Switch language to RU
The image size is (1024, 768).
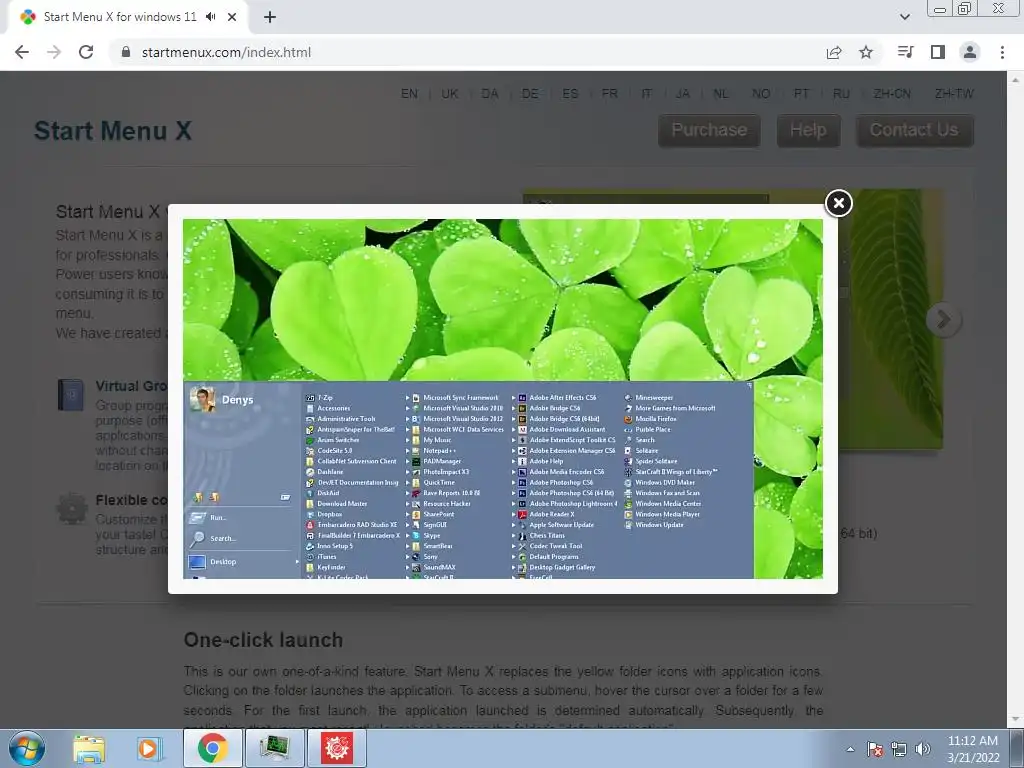841,93
